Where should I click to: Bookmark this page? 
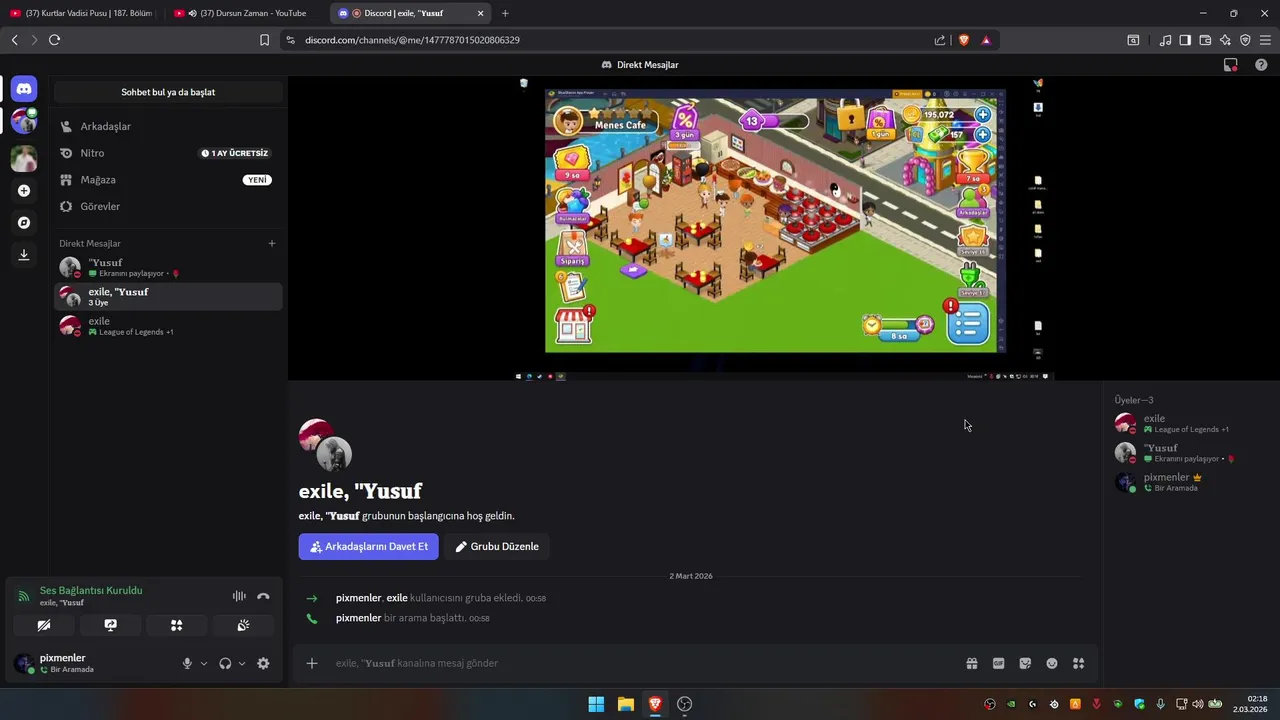[264, 40]
